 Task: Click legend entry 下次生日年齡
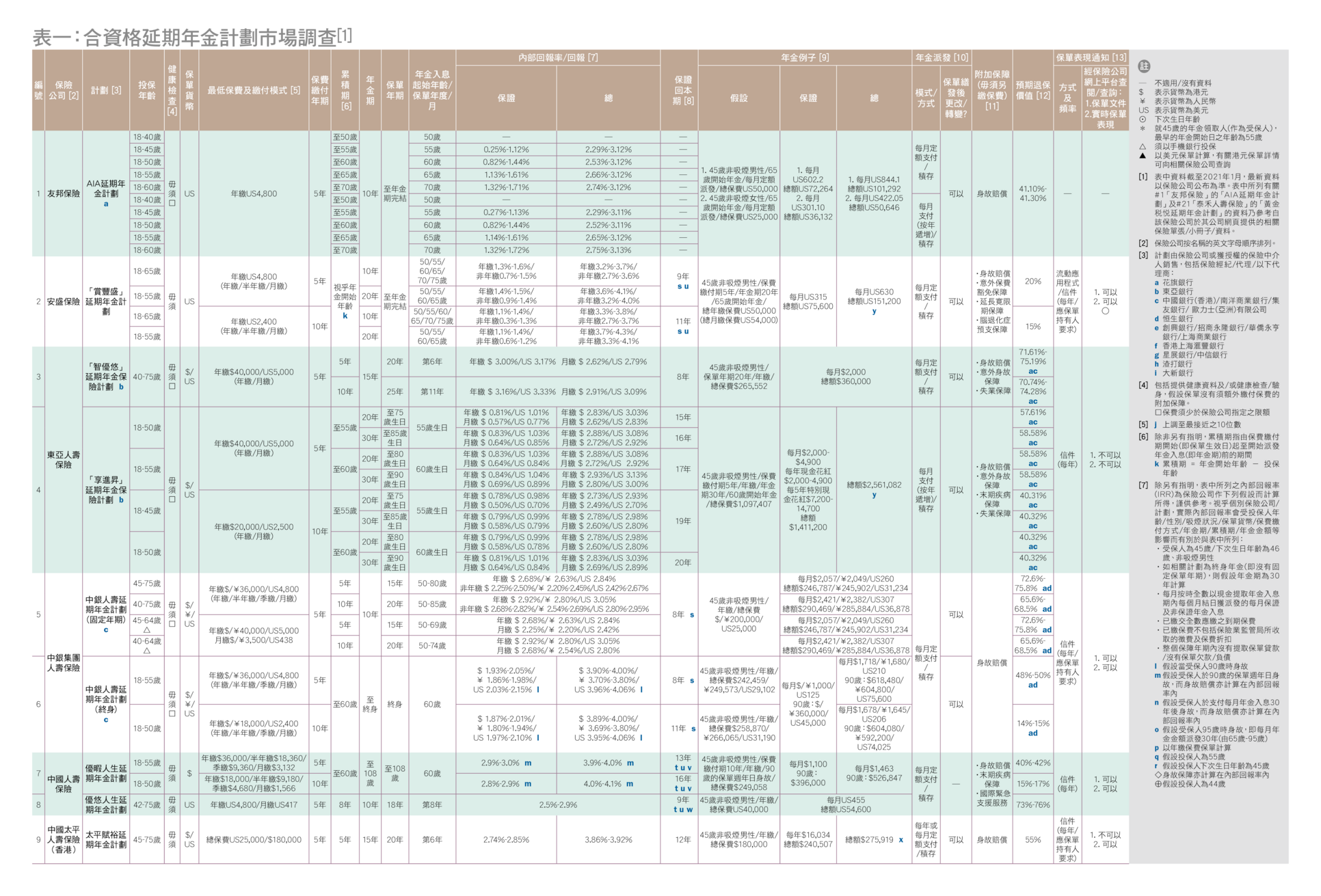1177,119
